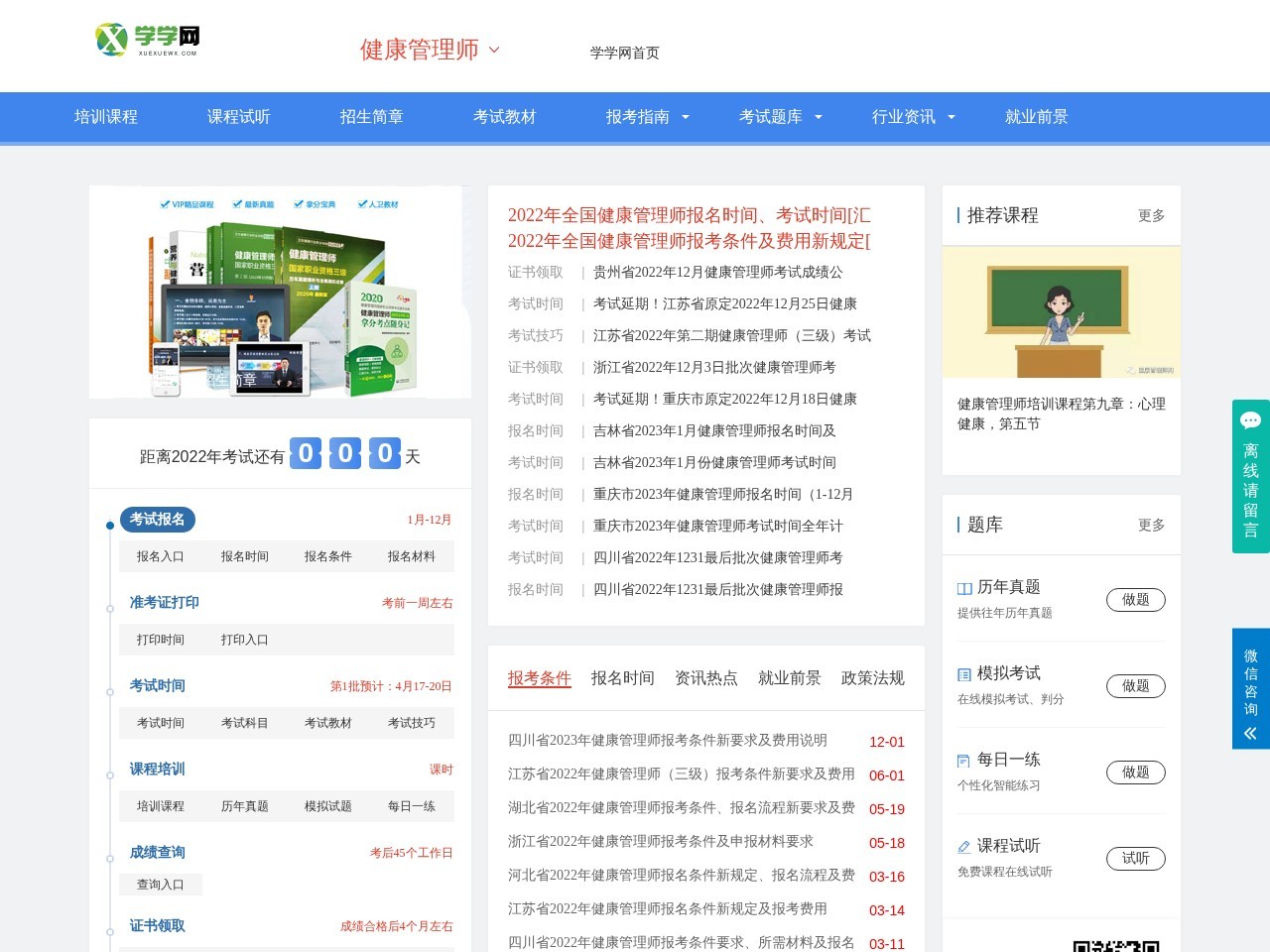Open the recommended course teacher thumbnail

pyautogui.click(x=1062, y=312)
